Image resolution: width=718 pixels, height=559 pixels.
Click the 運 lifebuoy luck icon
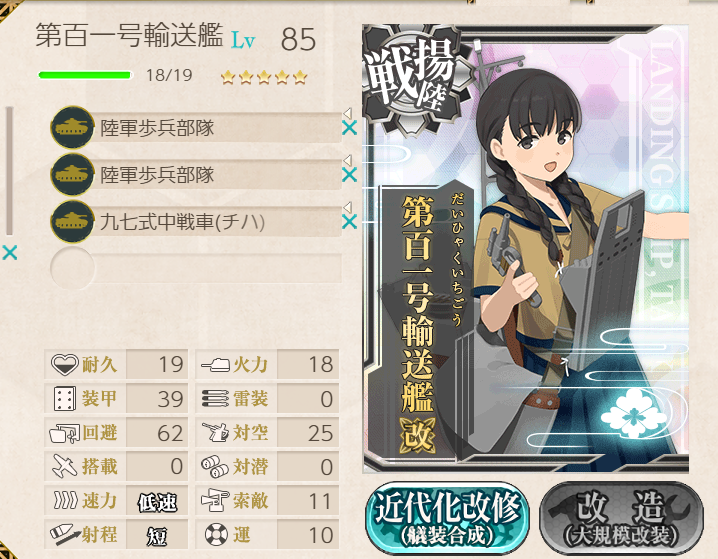(216, 535)
